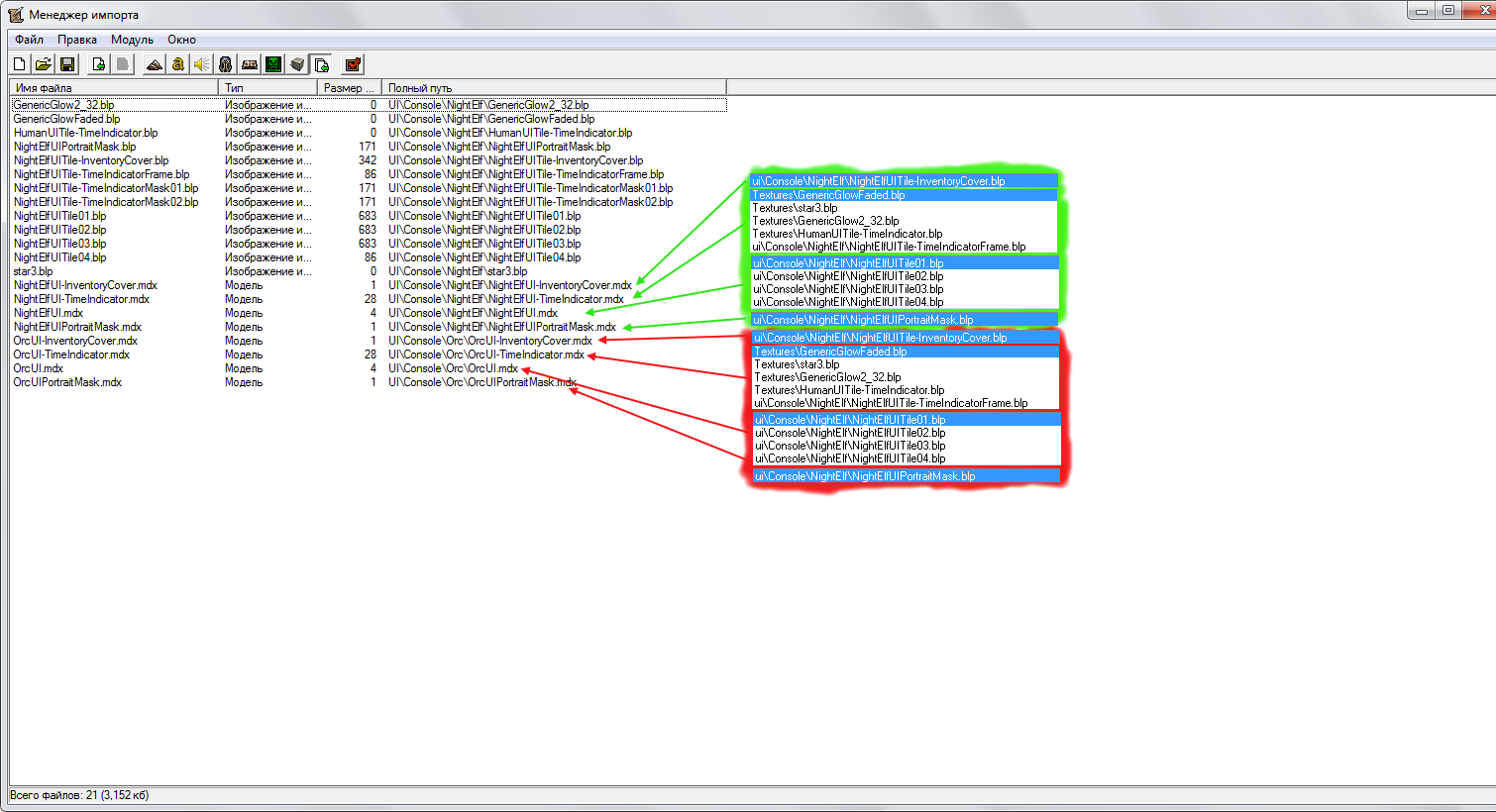
Task: Click the application icon in the title bar
Action: click(16, 15)
